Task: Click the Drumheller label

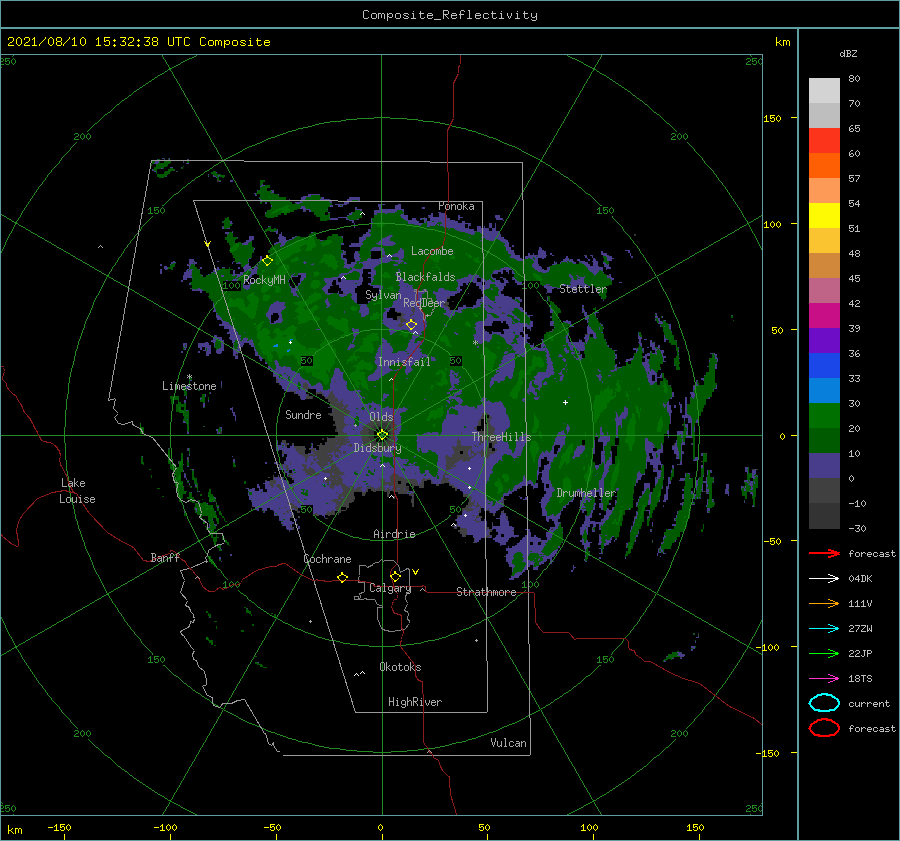Action: click(586, 493)
